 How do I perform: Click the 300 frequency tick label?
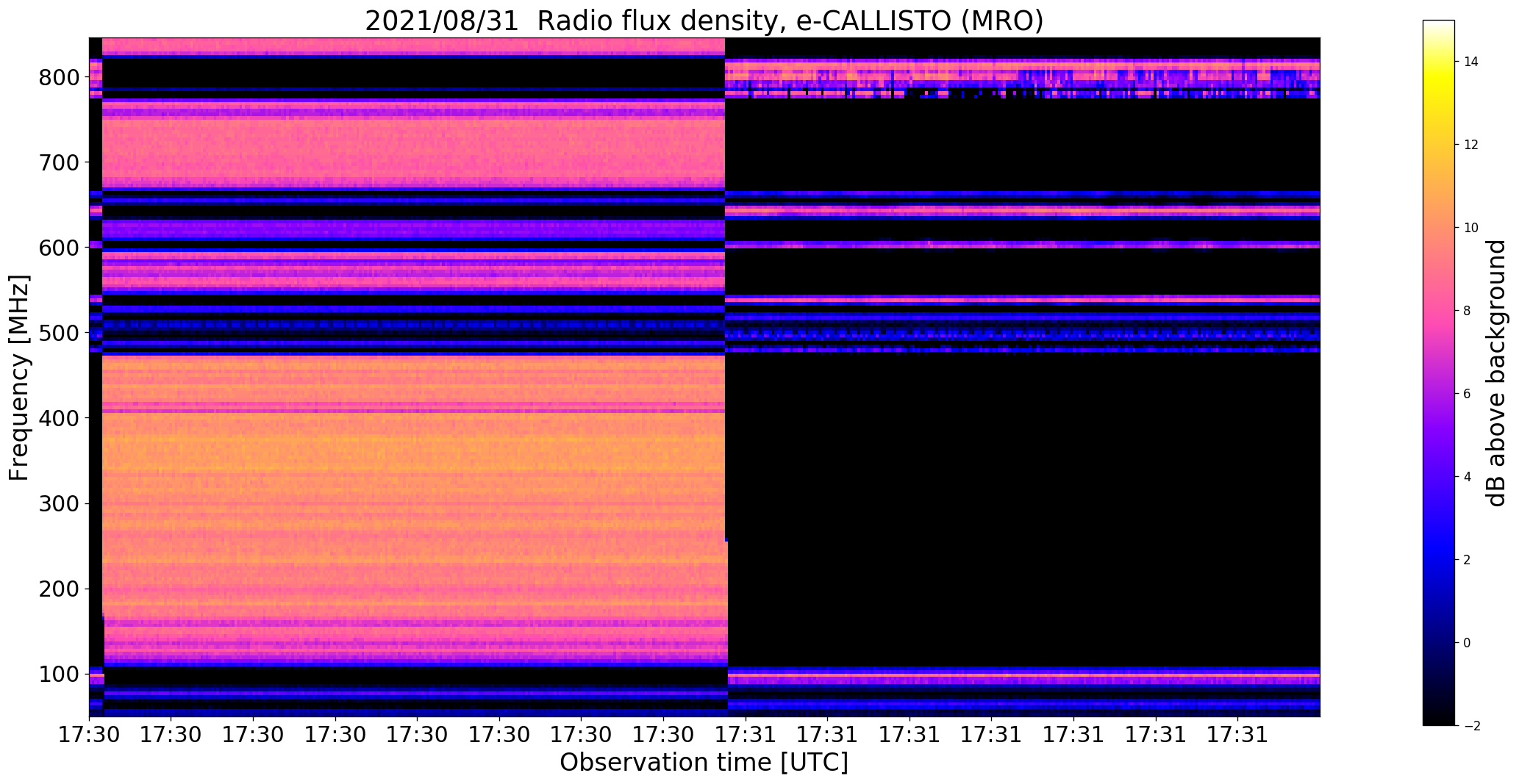(x=60, y=503)
